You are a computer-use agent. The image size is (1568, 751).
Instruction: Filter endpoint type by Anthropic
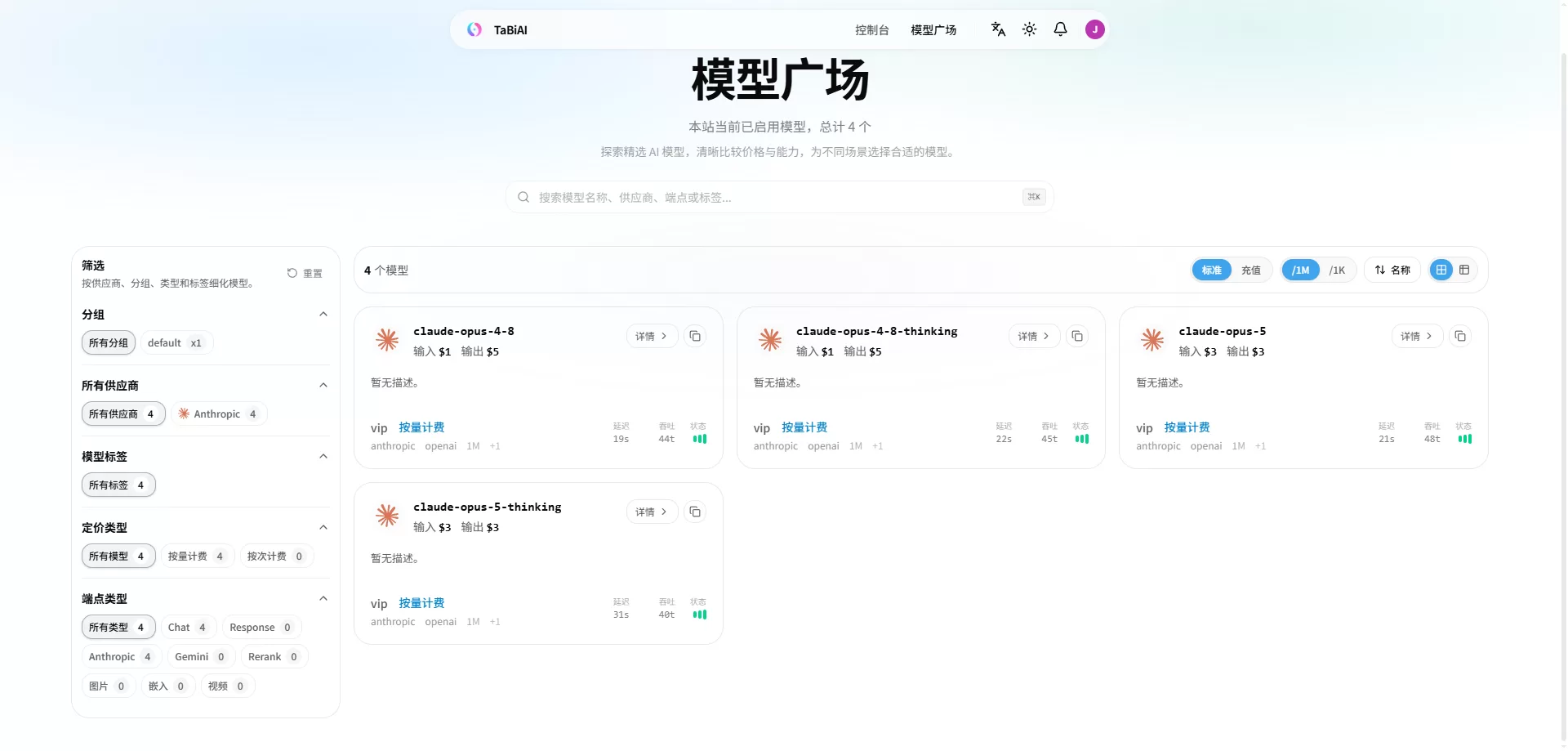(121, 657)
